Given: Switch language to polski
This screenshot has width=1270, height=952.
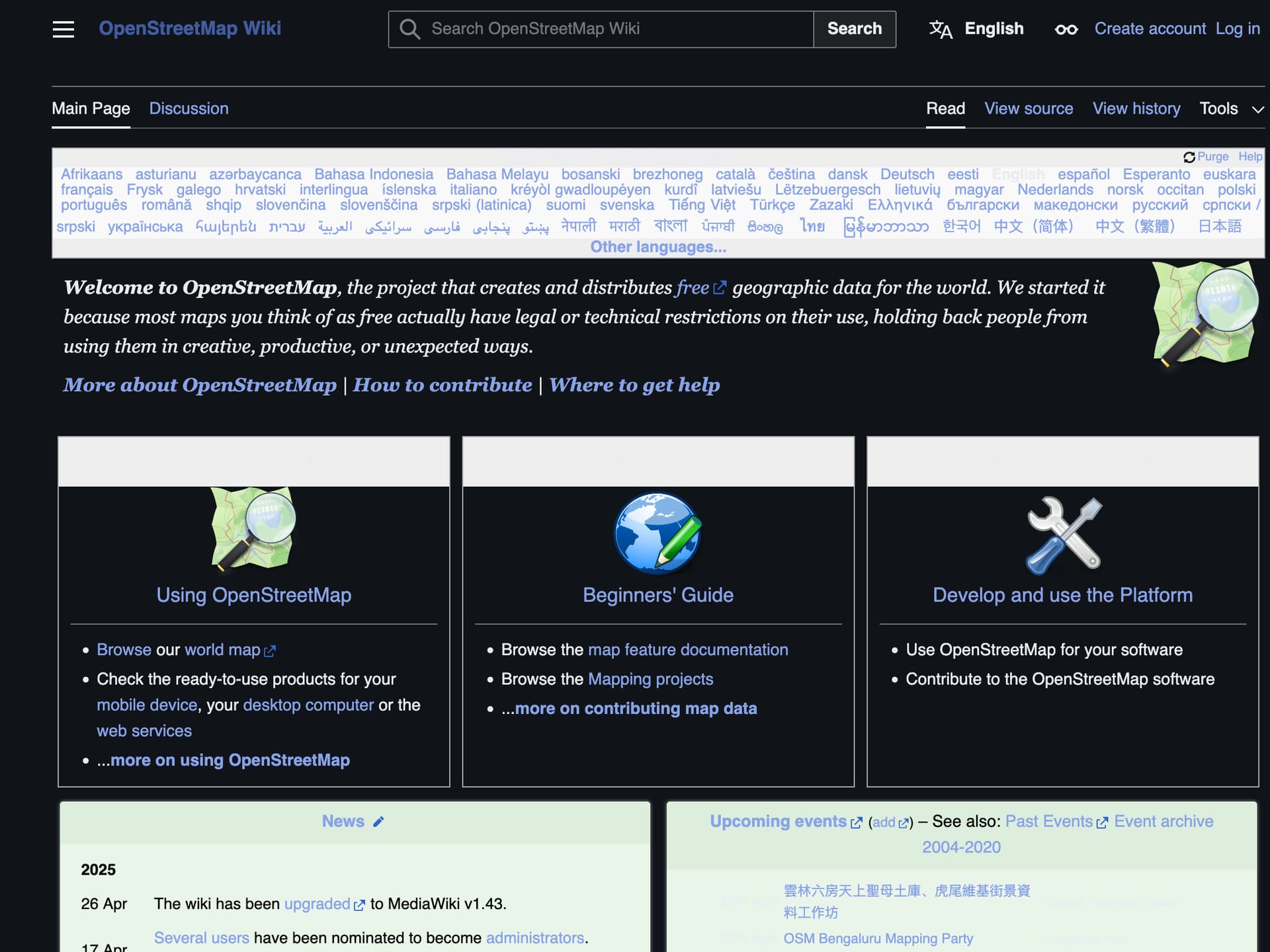Looking at the screenshot, I should (1236, 190).
